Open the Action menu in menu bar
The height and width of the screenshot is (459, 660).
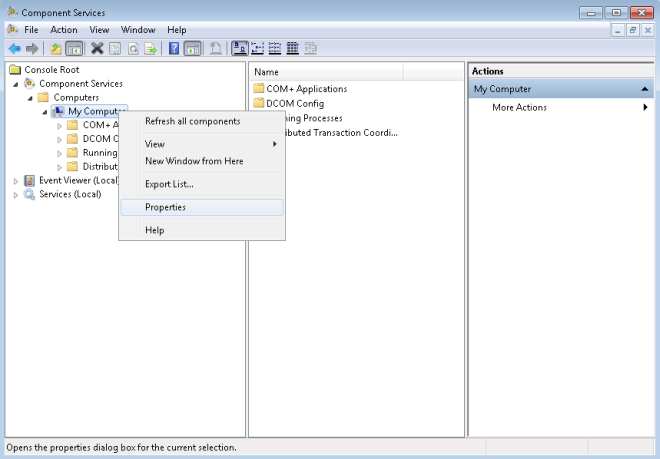[63, 30]
